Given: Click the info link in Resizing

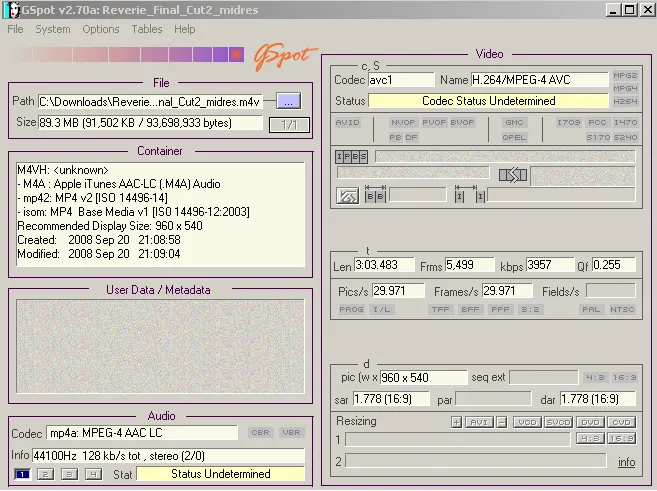Looking at the screenshot, I should (x=626, y=462).
